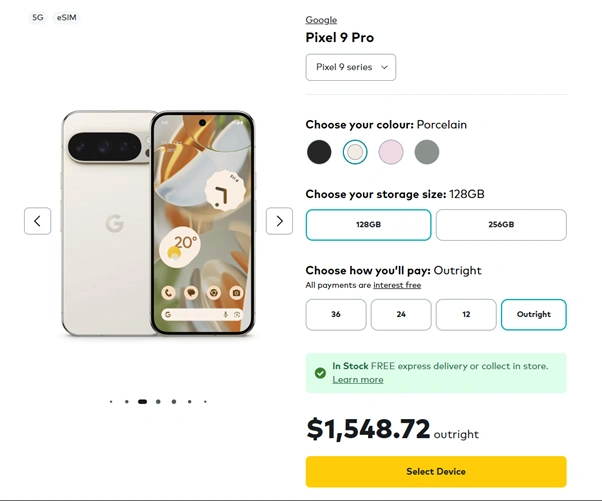Pick the grey-green colour swatch
This screenshot has height=501, width=602.
(427, 152)
